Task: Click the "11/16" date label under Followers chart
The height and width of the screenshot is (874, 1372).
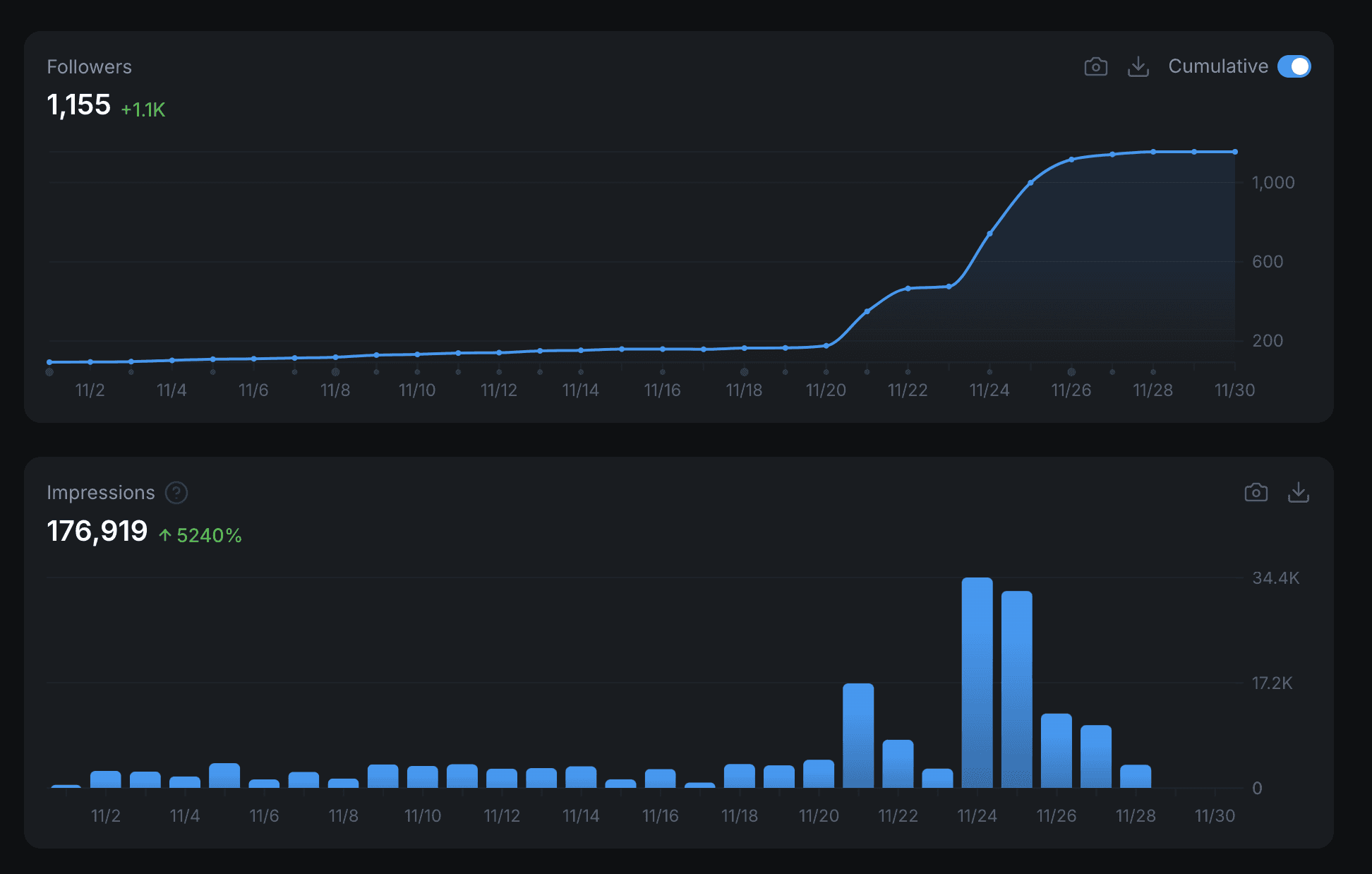Action: [663, 390]
